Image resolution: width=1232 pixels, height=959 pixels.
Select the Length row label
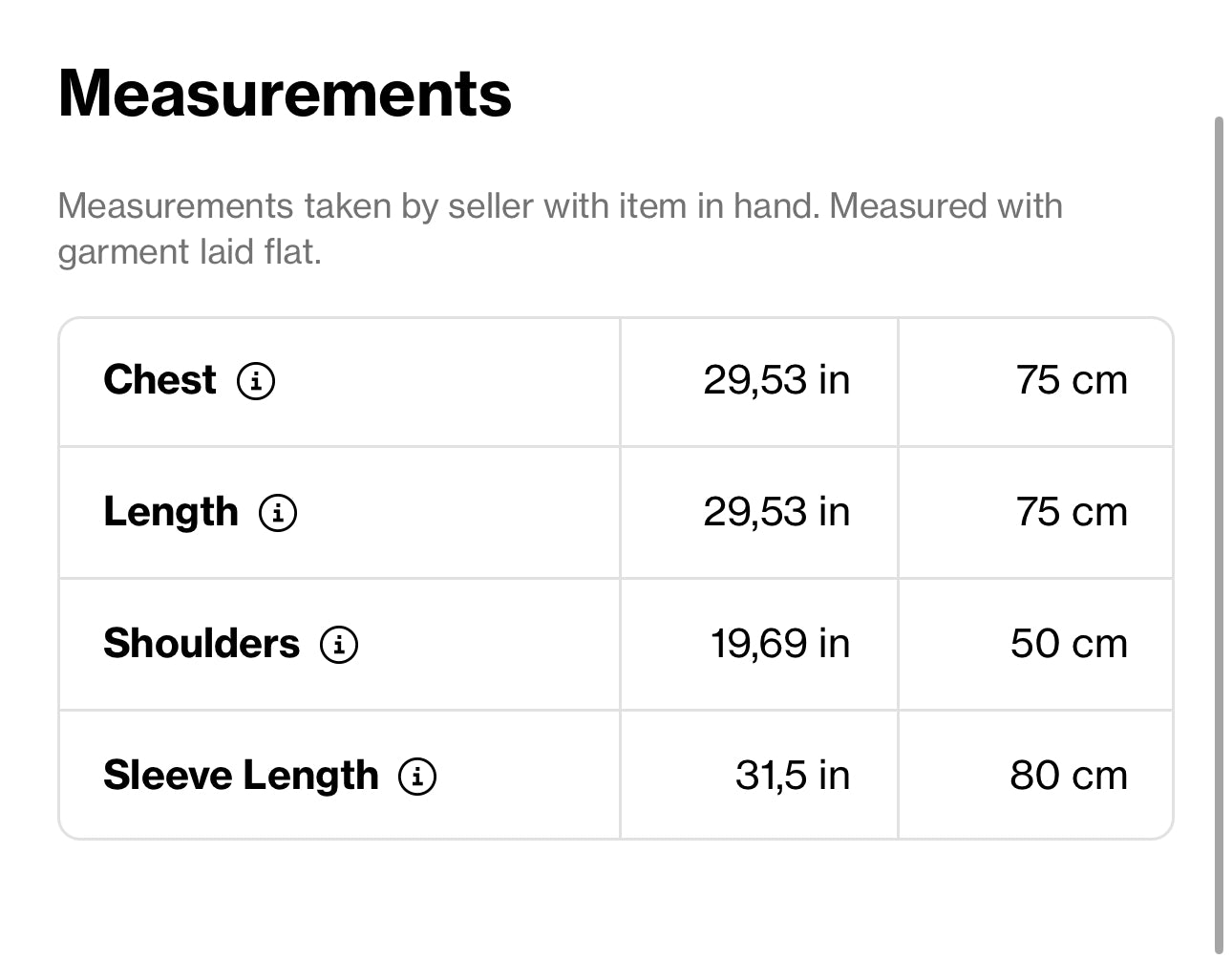(x=170, y=512)
